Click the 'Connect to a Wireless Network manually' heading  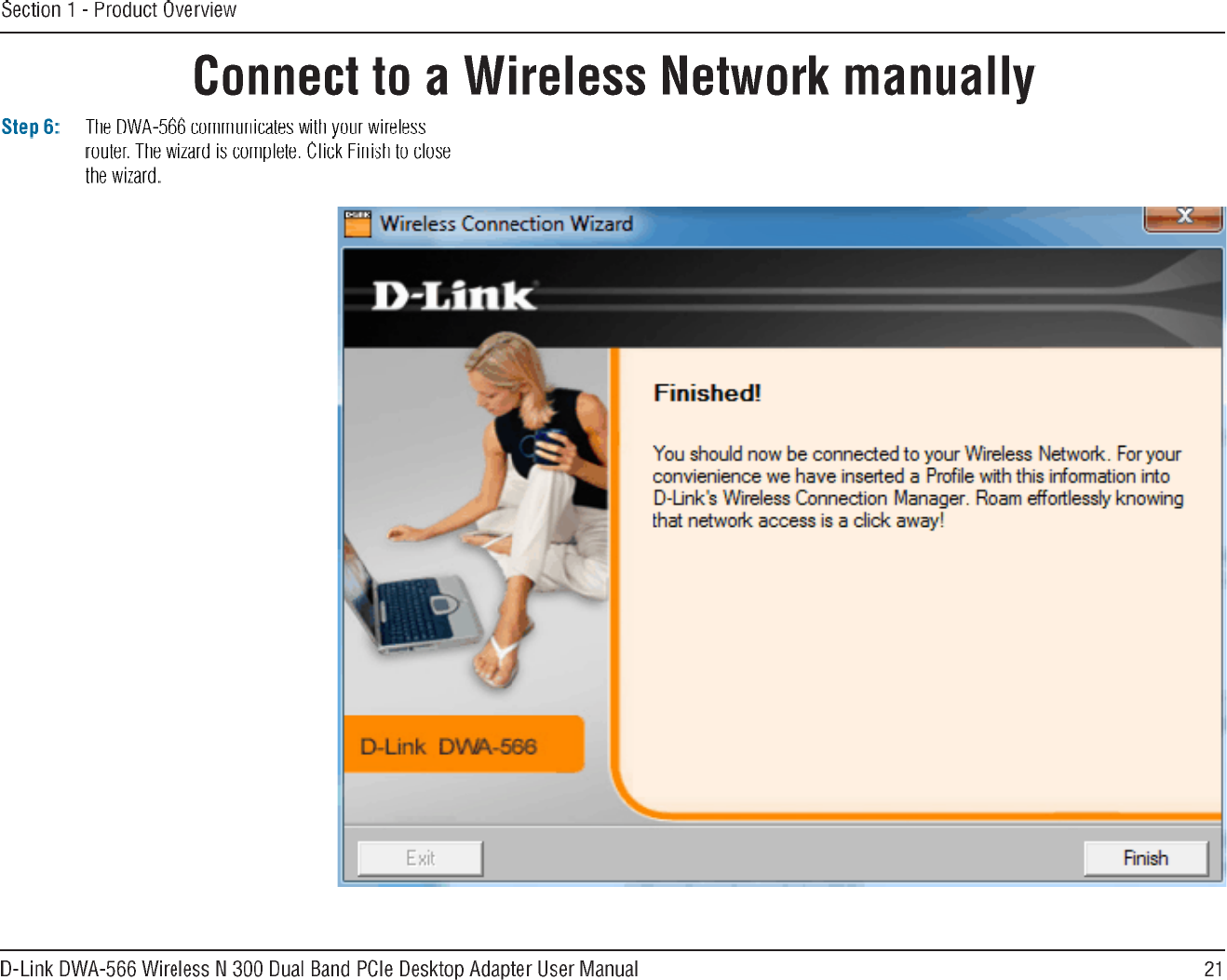[x=613, y=76]
